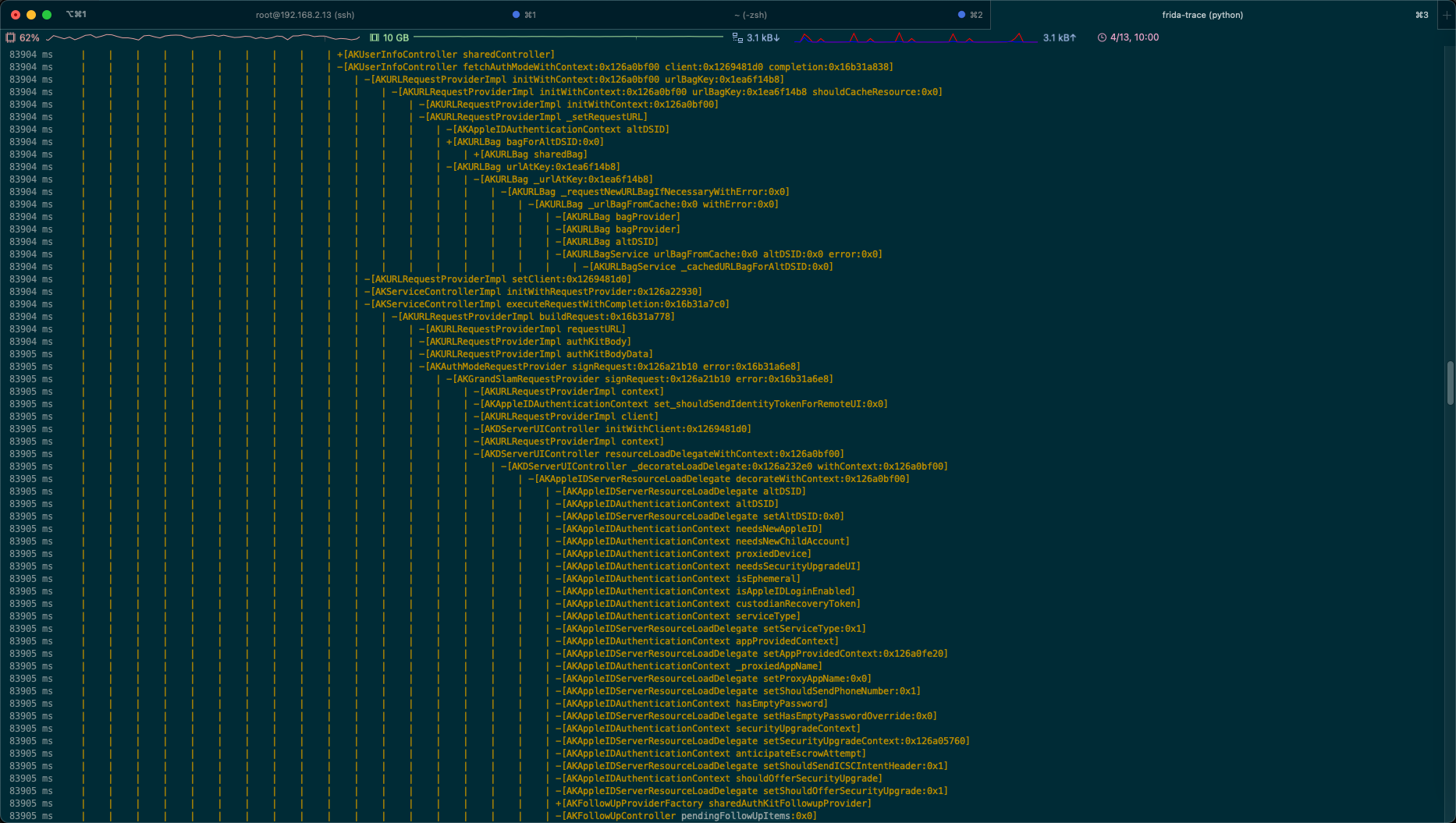Click the _urlBagFromCache:0x0 withError line
The image size is (1456, 823).
[654, 204]
